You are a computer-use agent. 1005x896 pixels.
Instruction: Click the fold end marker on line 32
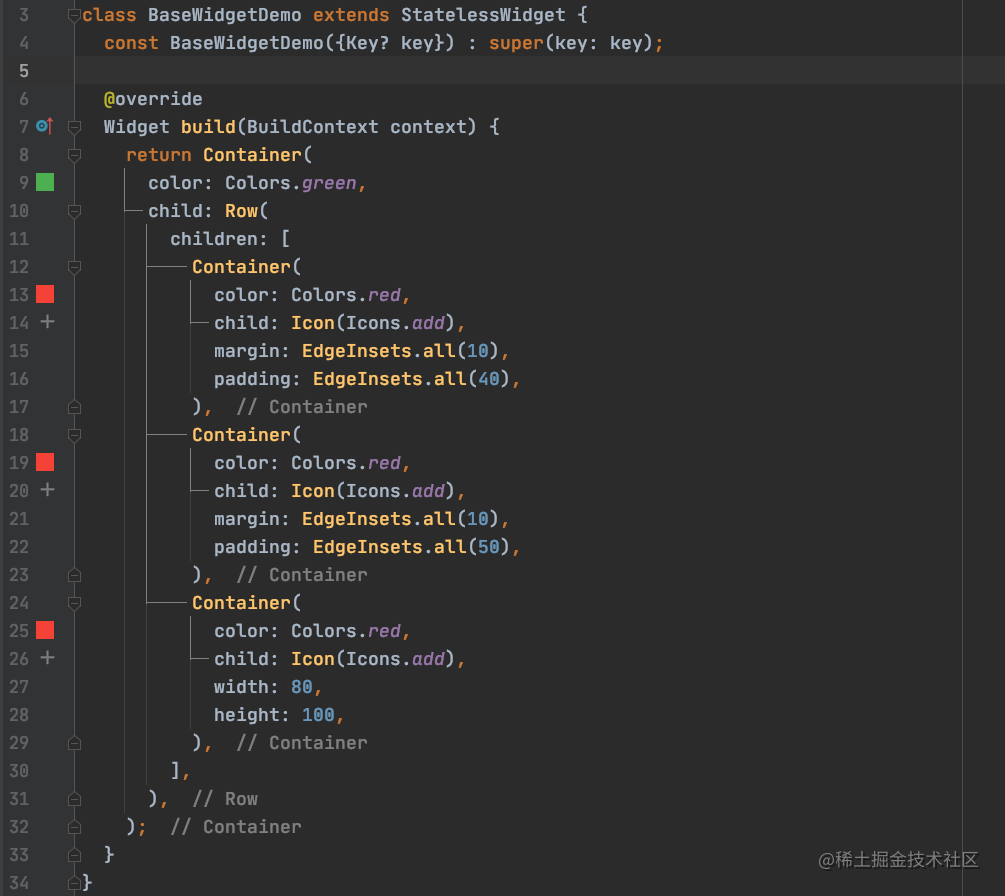[x=74, y=827]
